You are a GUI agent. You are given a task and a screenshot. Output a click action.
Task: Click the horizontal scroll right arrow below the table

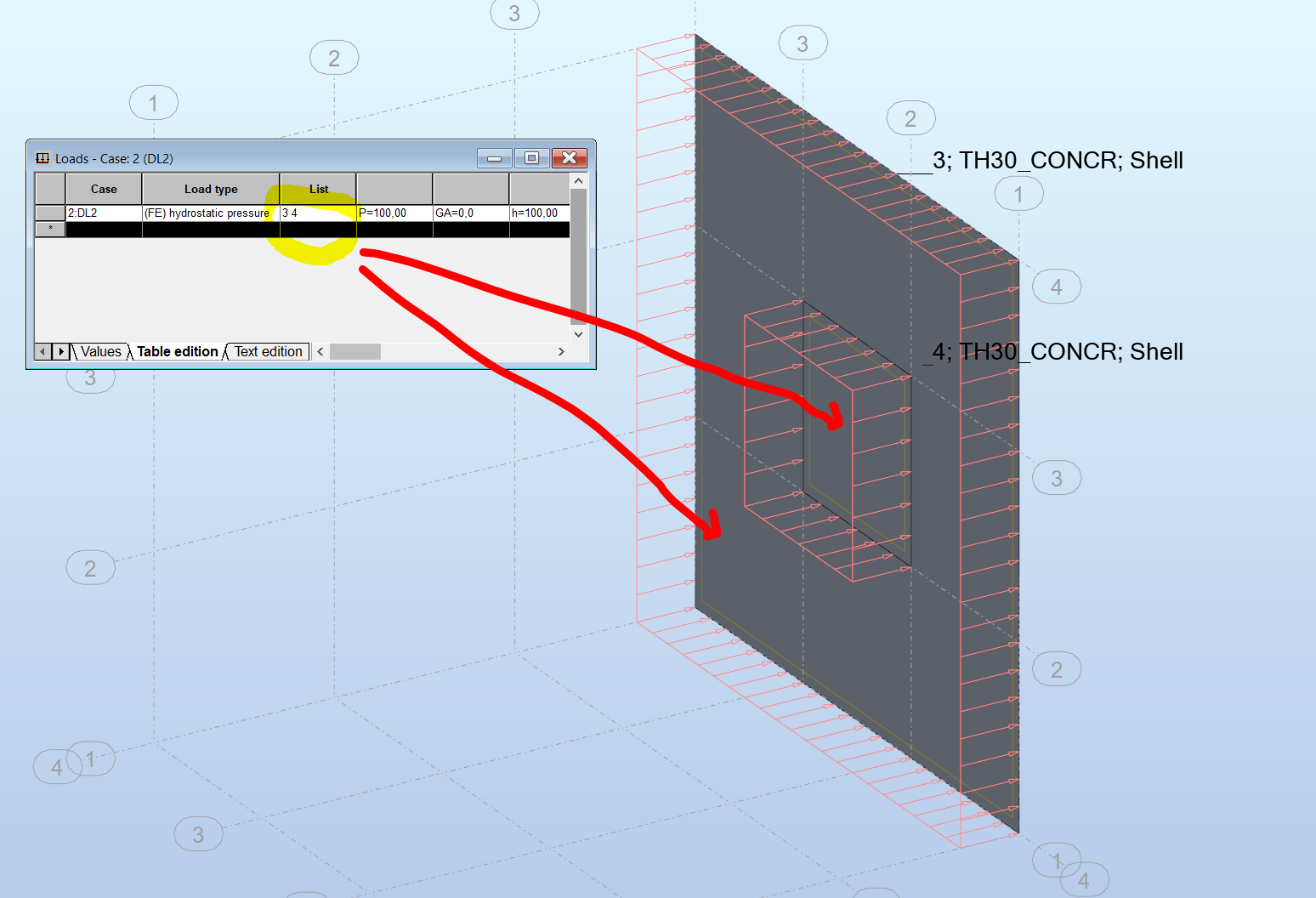560,351
